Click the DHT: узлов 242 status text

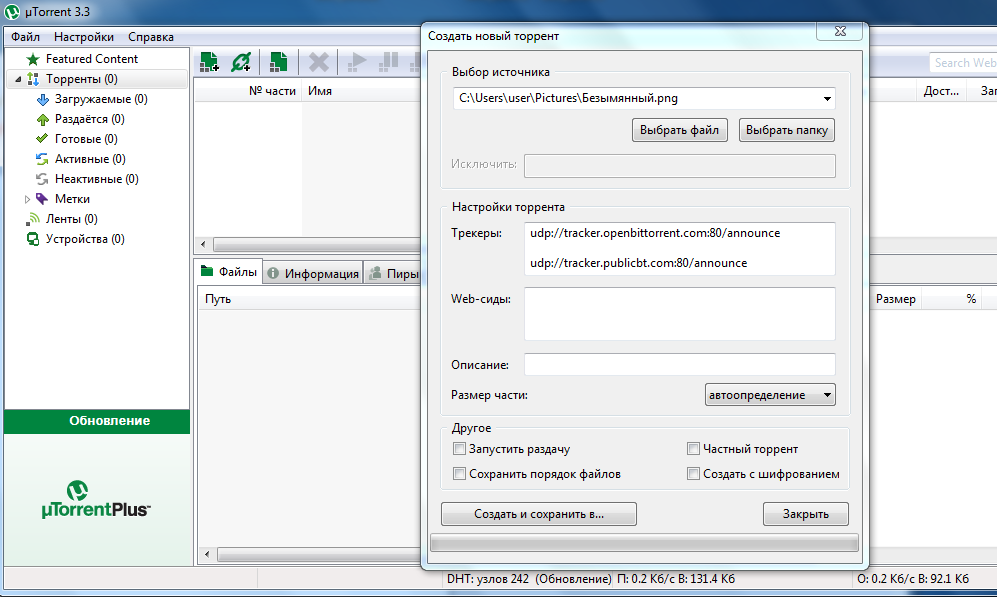(x=488, y=579)
